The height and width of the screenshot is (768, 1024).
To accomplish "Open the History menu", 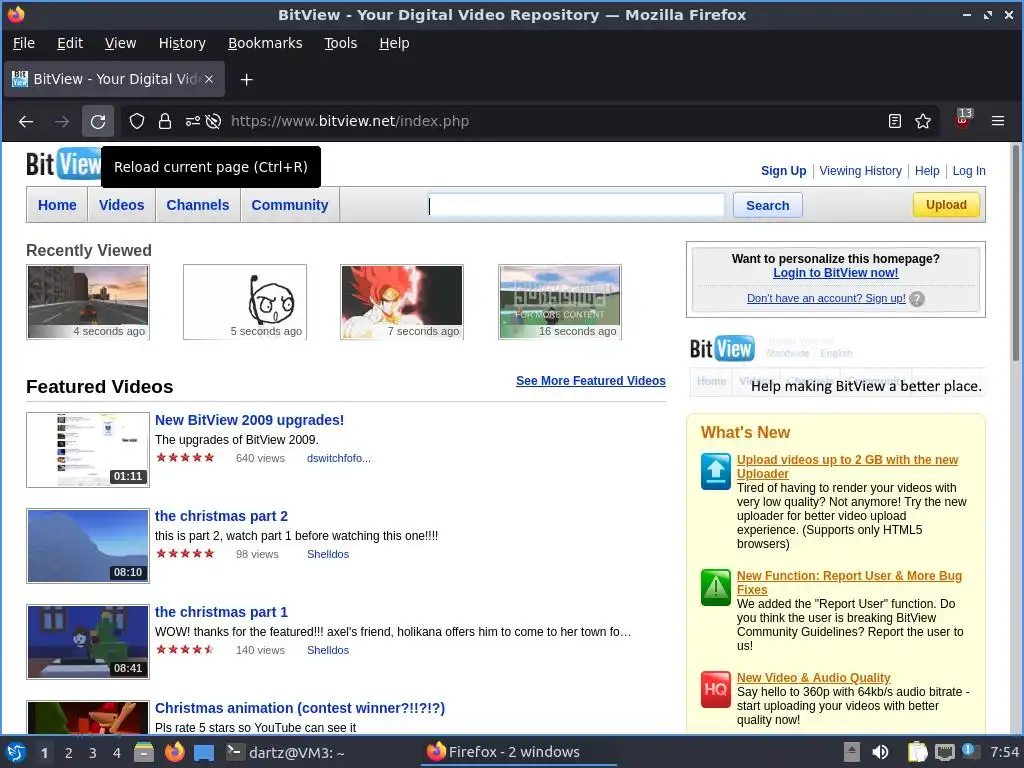I will [x=182, y=43].
